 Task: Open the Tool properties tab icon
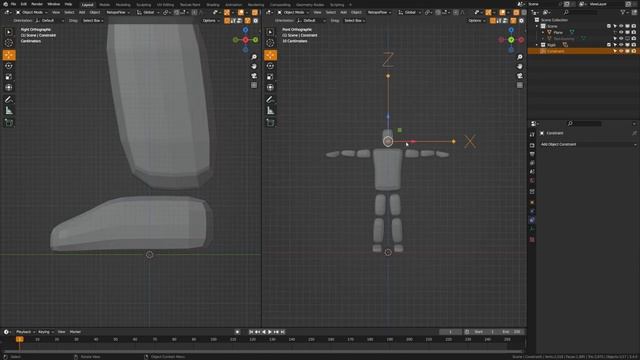532,134
